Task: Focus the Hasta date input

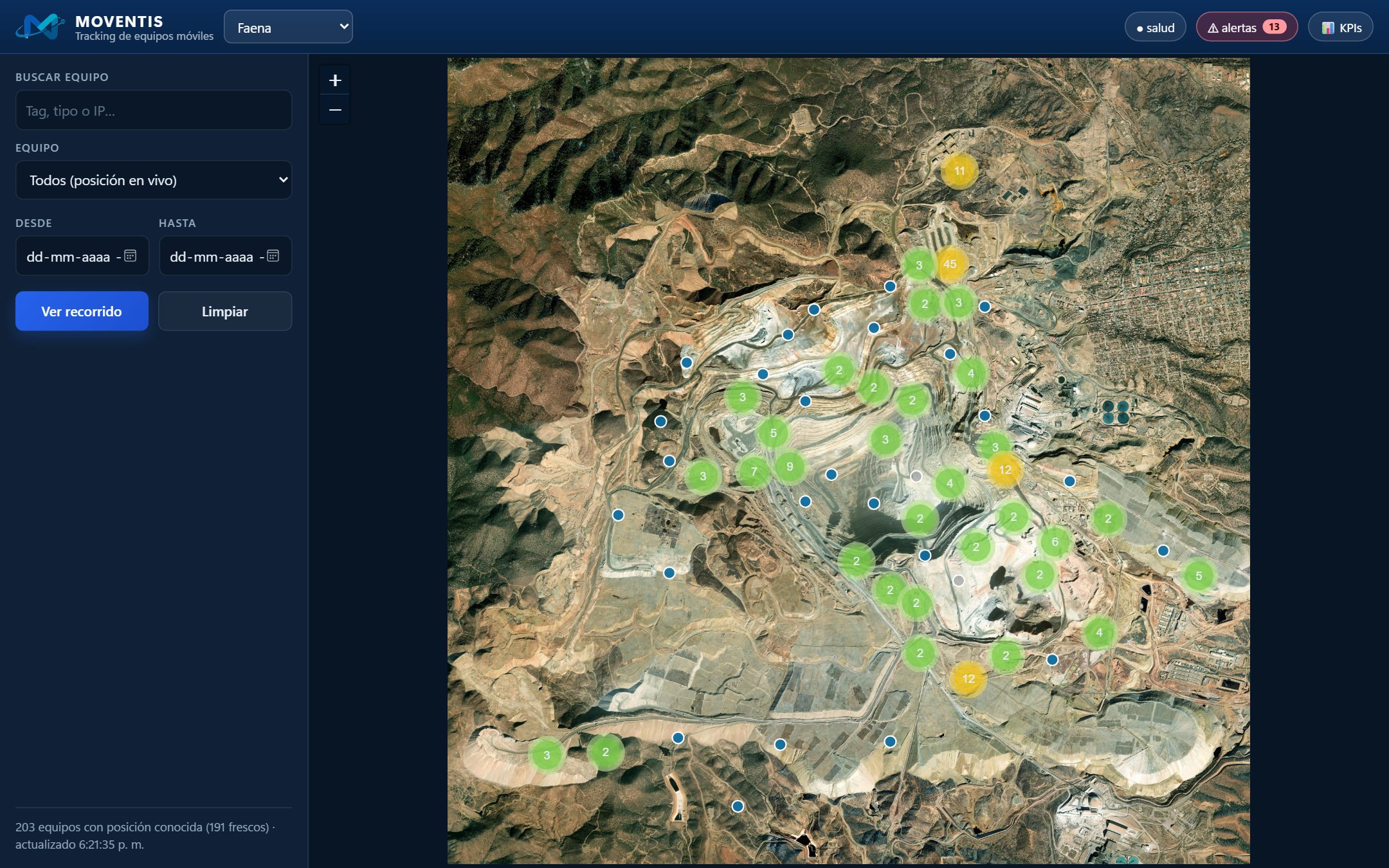Action: 225,256
